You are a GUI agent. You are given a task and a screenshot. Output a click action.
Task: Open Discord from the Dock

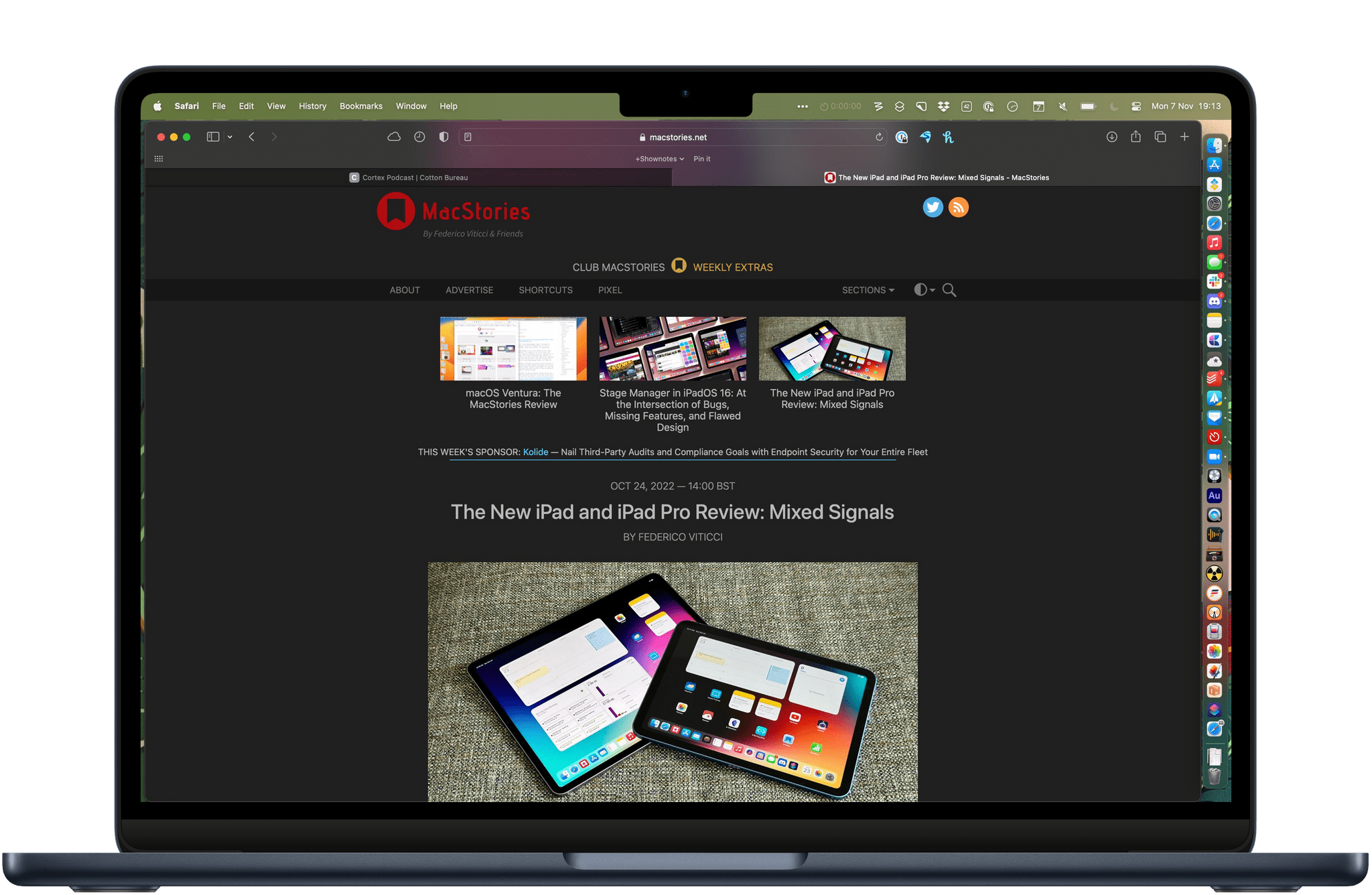point(1214,301)
